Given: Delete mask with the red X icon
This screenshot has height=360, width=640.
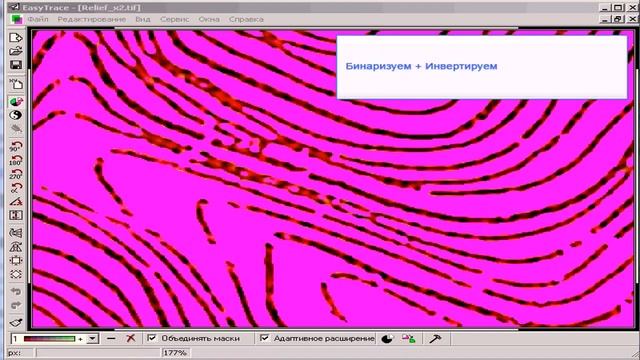Looking at the screenshot, I should tap(131, 338).
